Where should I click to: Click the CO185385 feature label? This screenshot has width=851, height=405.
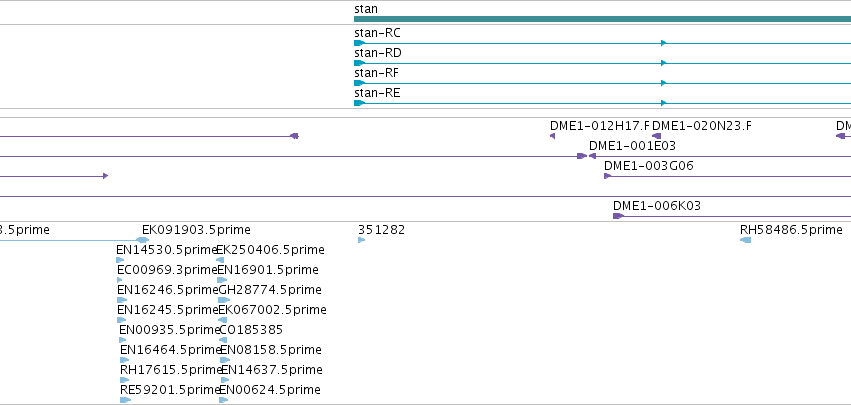pos(251,330)
